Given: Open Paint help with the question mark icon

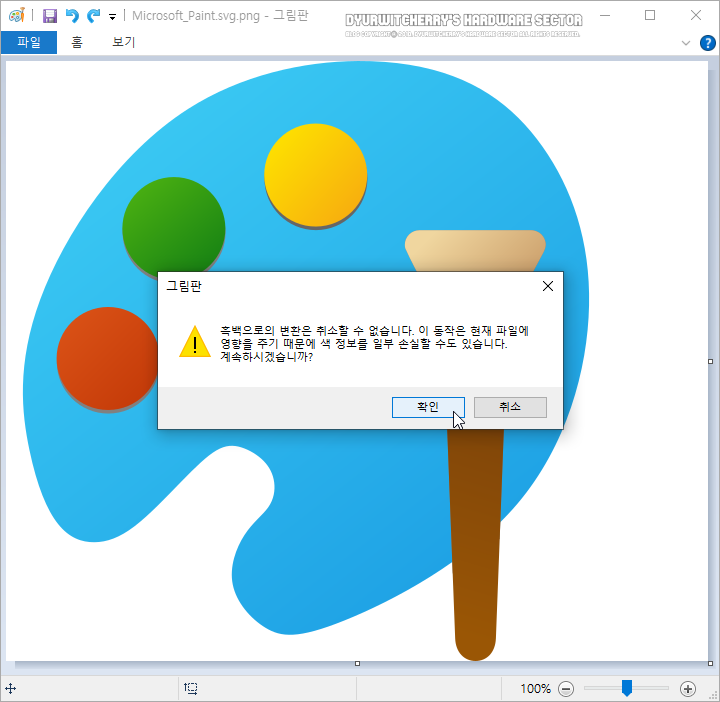Looking at the screenshot, I should coord(708,43).
